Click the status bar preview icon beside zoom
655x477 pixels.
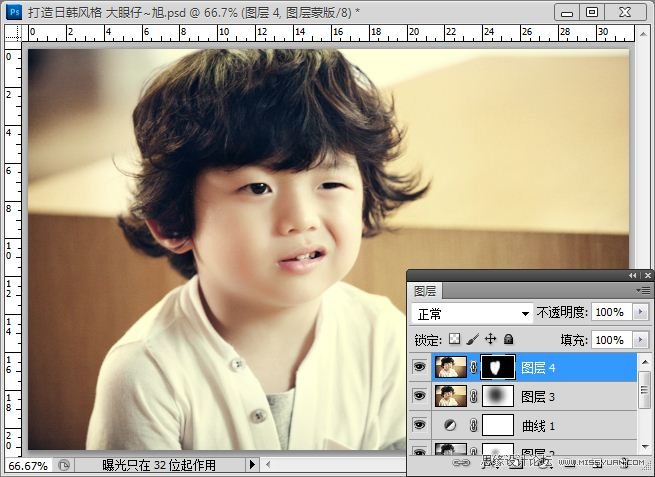(63, 465)
